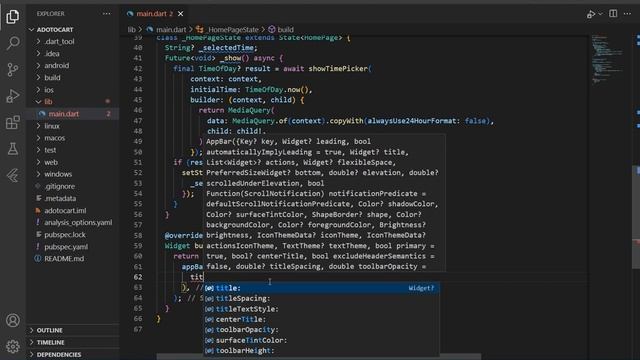Open the pubspec.yaml file
640x360 pixels.
tap(73, 247)
